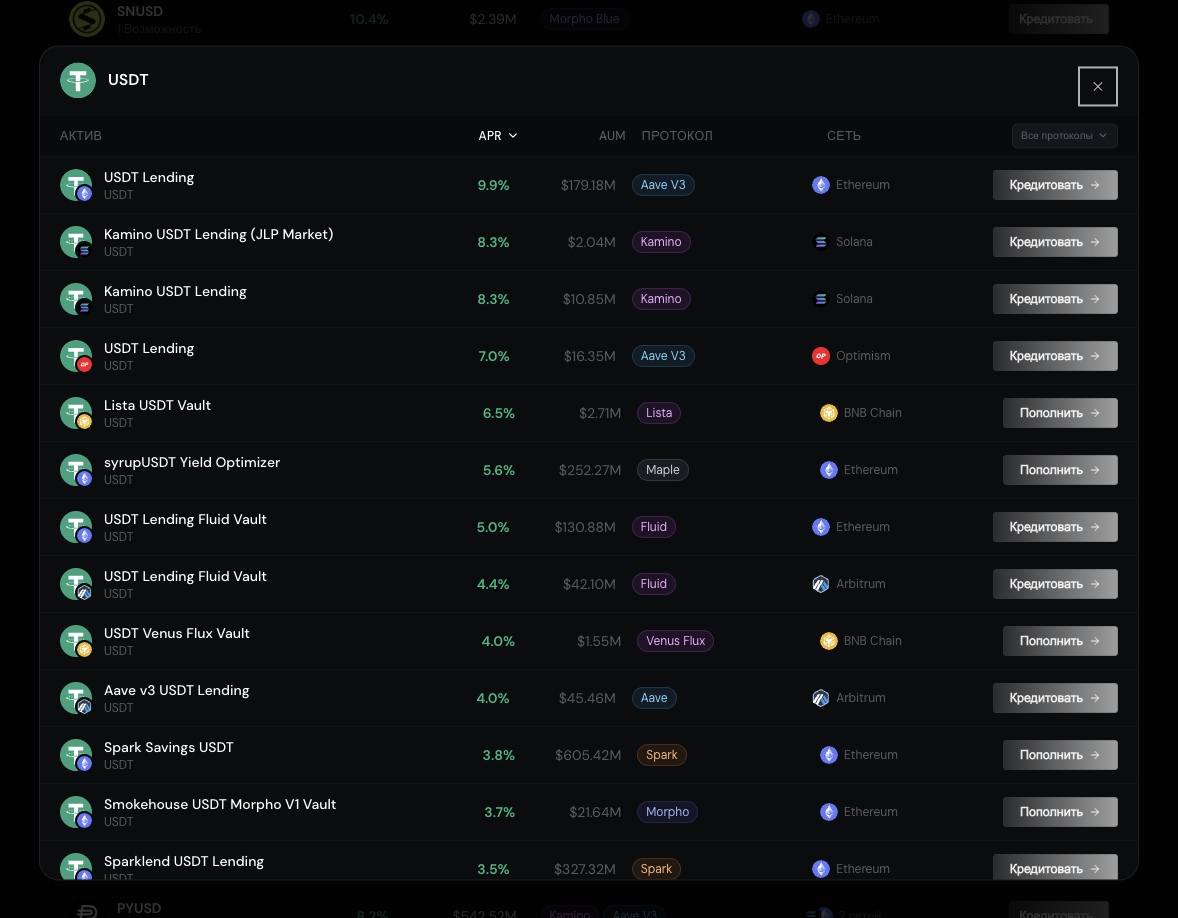This screenshot has width=1178, height=918.
Task: Click Пополнить for USDT Venus Flux Vault
Action: [x=1059, y=641]
